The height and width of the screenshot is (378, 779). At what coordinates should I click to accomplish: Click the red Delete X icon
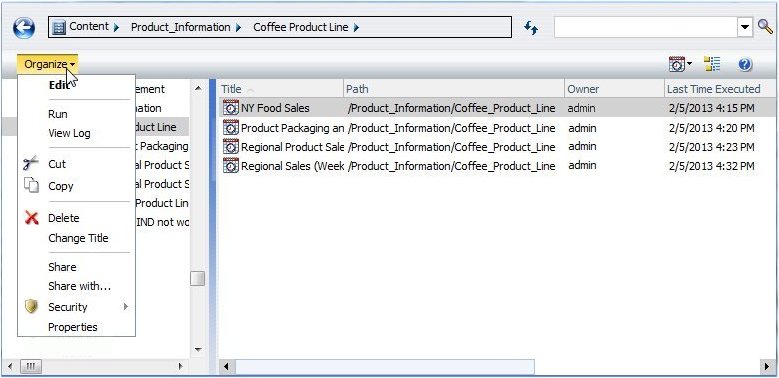coord(31,218)
